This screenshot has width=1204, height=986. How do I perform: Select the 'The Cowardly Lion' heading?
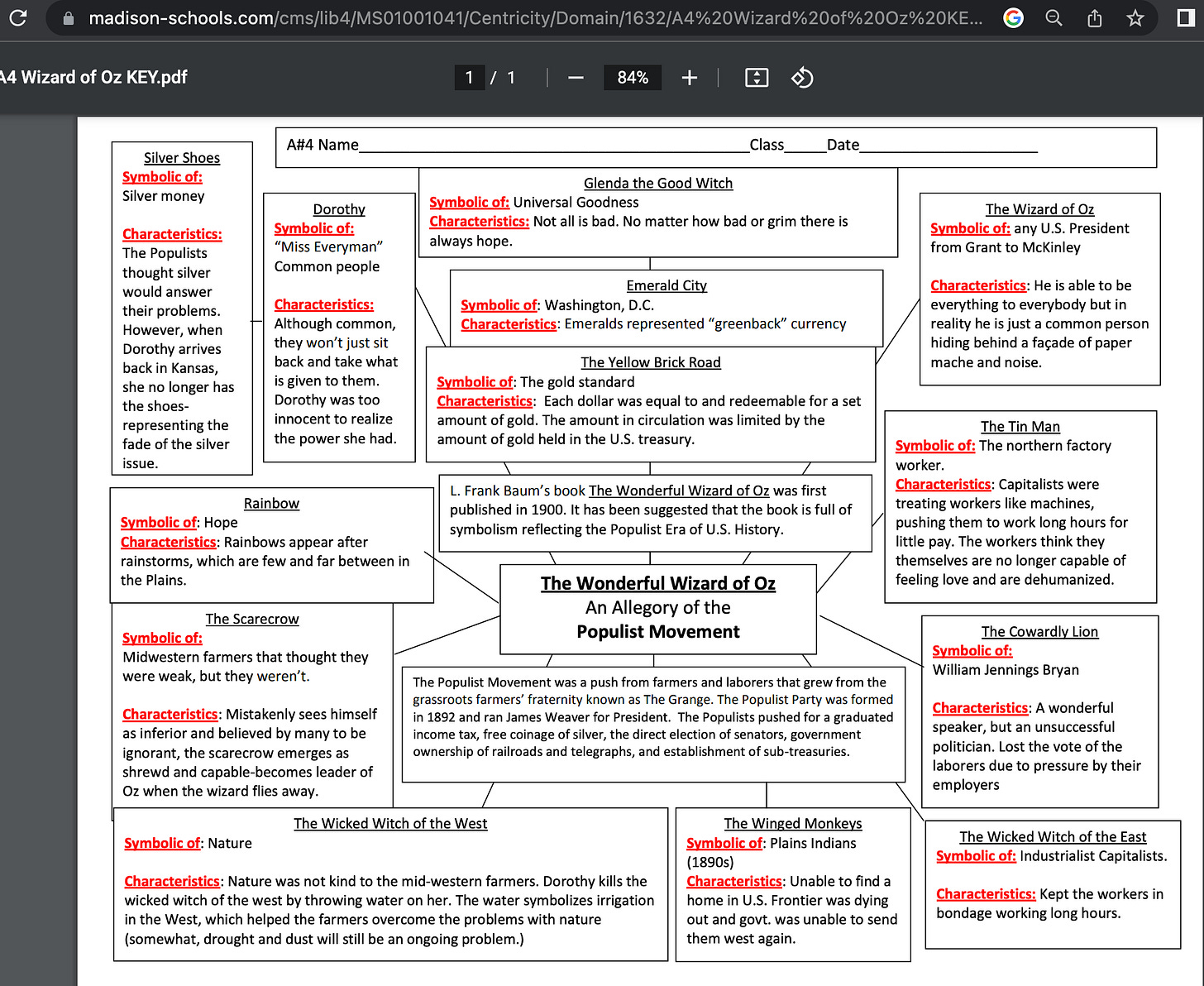click(x=1040, y=632)
